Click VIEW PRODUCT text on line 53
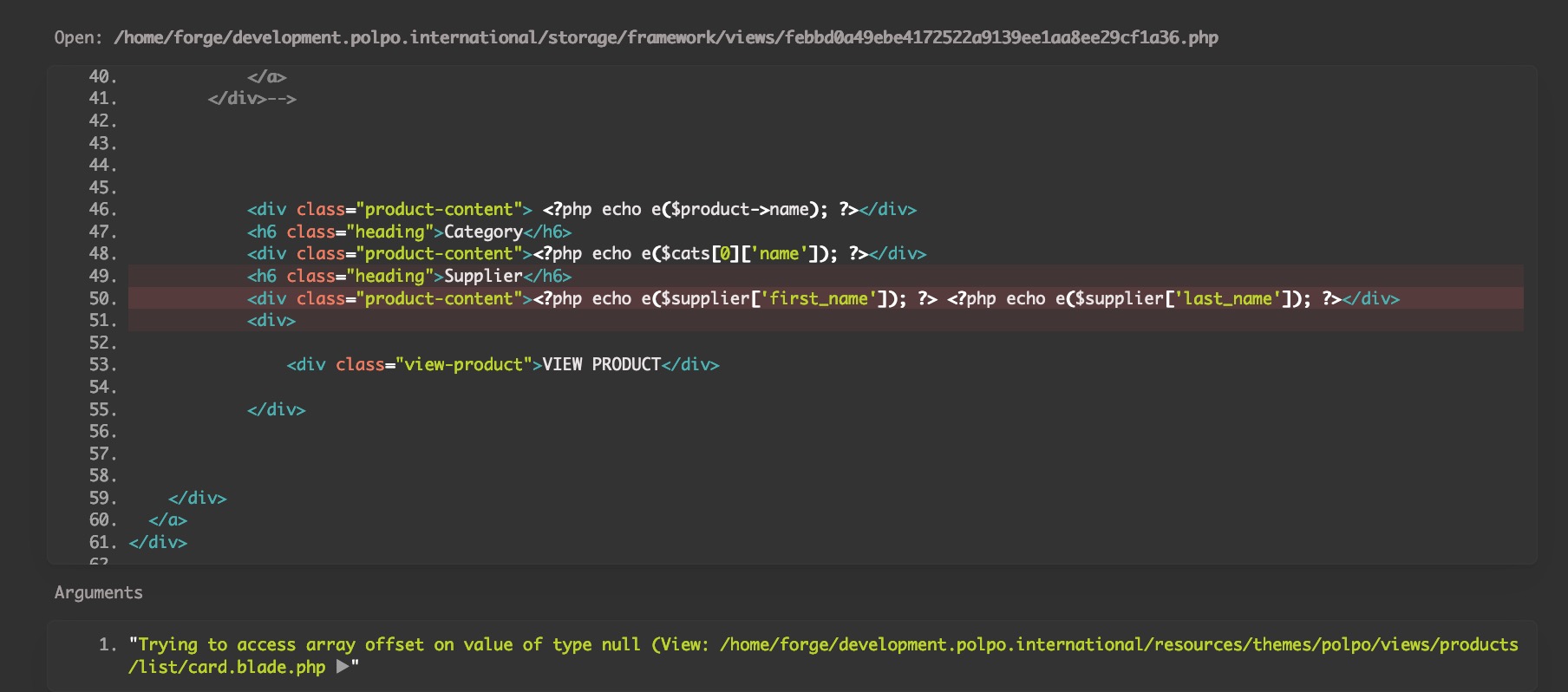1568x692 pixels. pyautogui.click(x=601, y=364)
